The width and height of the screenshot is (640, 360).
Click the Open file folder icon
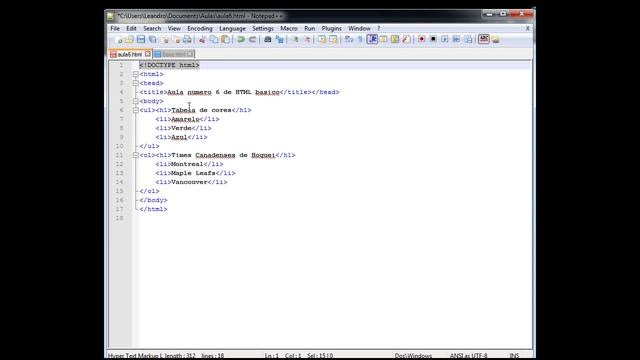click(129, 40)
